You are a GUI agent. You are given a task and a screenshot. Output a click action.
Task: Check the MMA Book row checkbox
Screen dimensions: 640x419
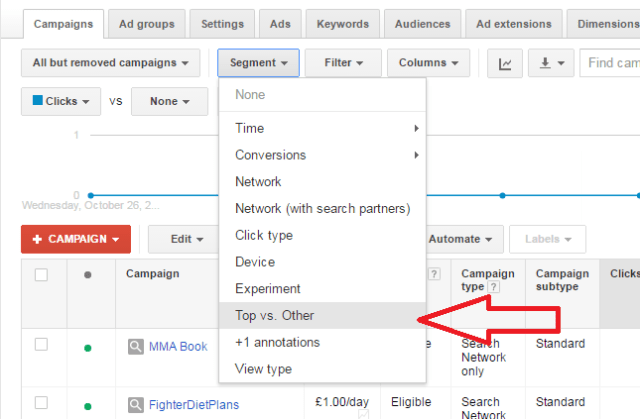click(x=42, y=345)
